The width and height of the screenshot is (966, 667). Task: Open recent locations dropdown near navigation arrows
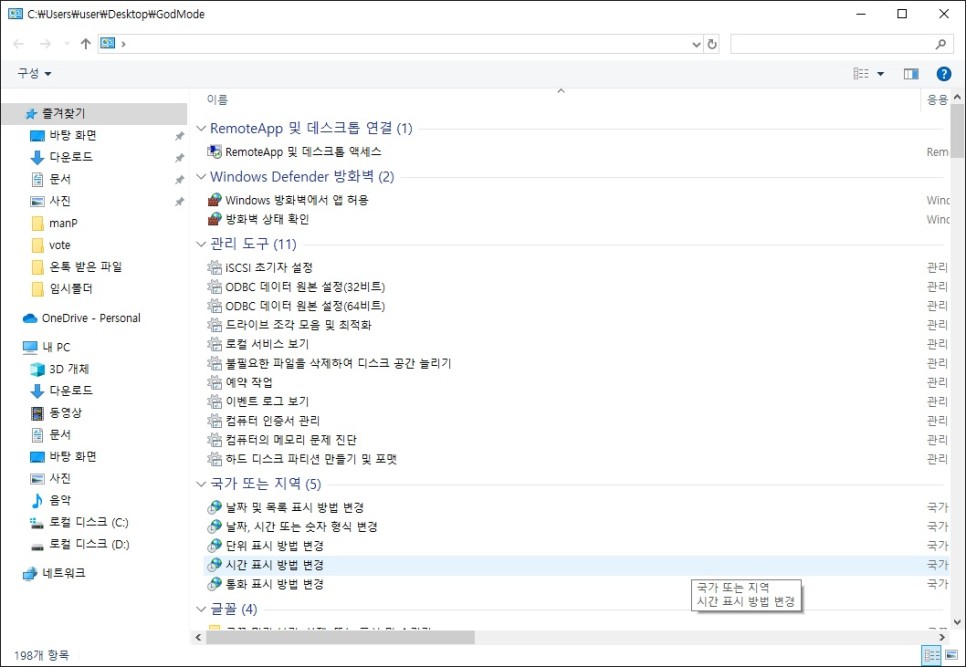[x=67, y=44]
